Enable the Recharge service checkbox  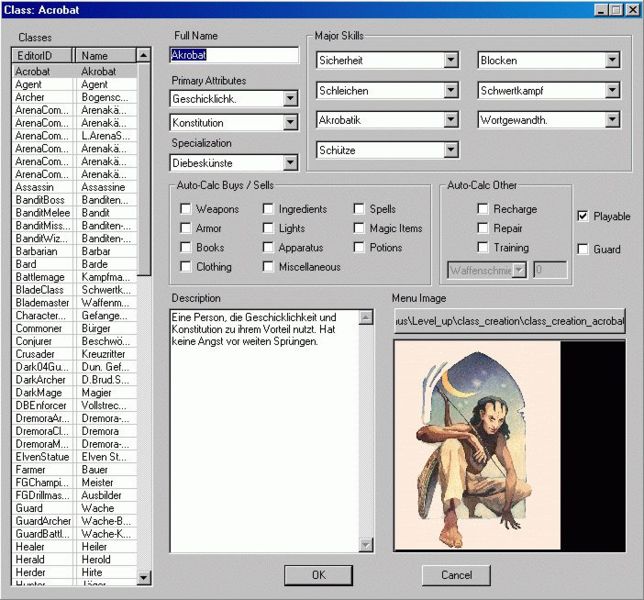pos(483,209)
